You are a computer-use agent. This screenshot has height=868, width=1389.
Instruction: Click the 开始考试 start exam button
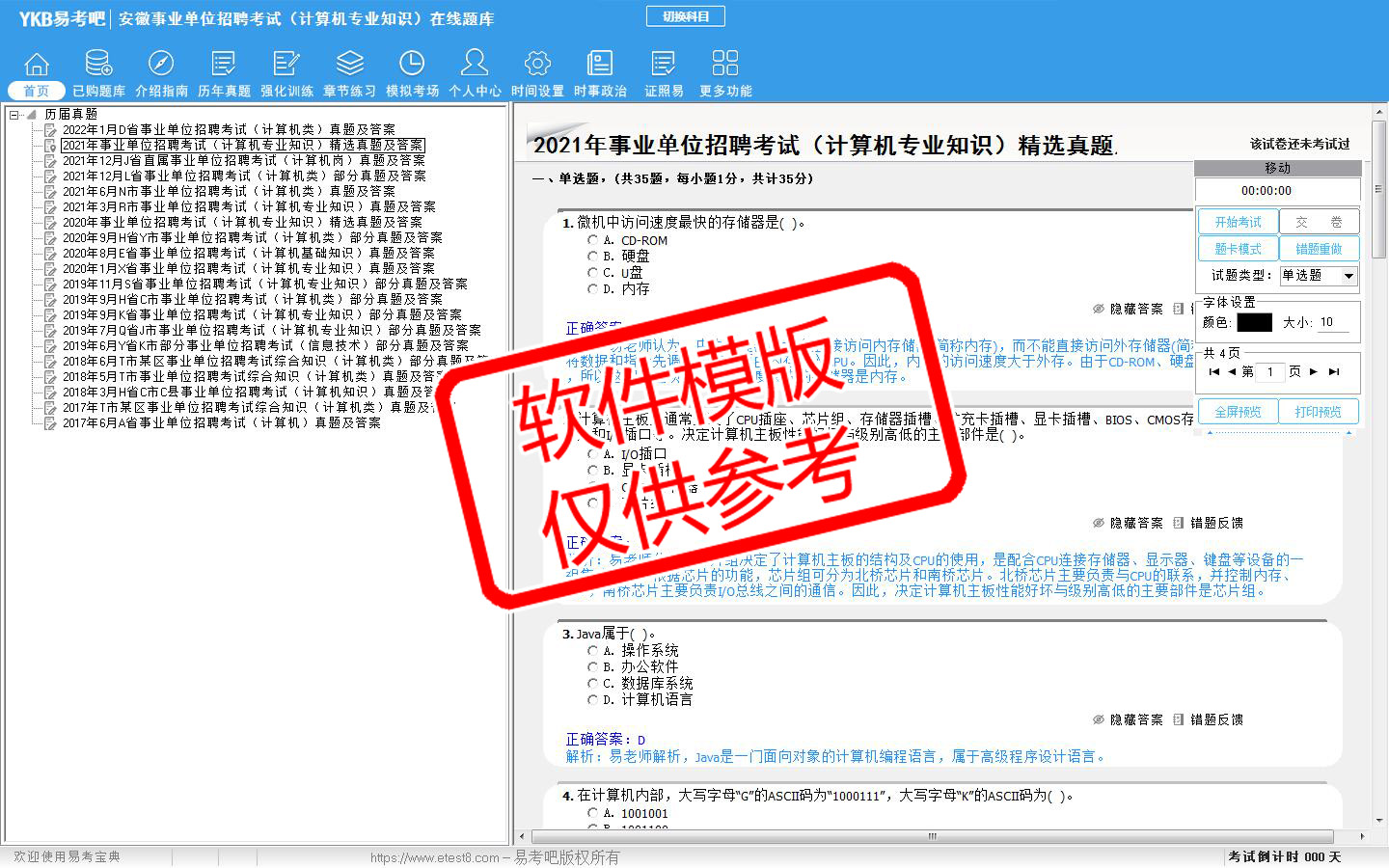point(1238,222)
